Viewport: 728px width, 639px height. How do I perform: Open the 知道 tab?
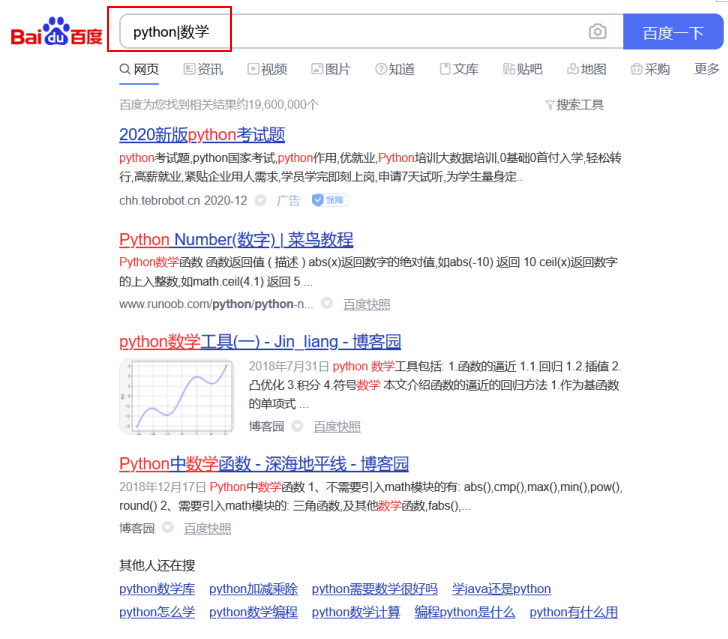(x=395, y=69)
